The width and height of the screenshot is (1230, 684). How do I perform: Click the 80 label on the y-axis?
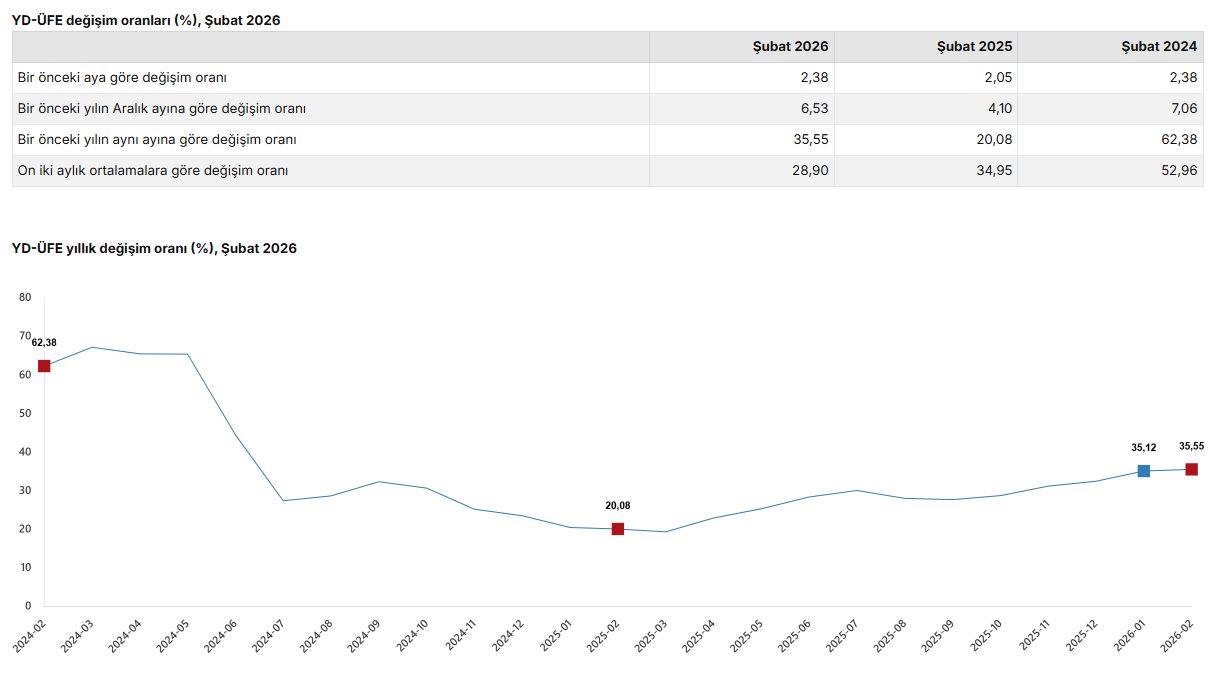click(x=25, y=297)
